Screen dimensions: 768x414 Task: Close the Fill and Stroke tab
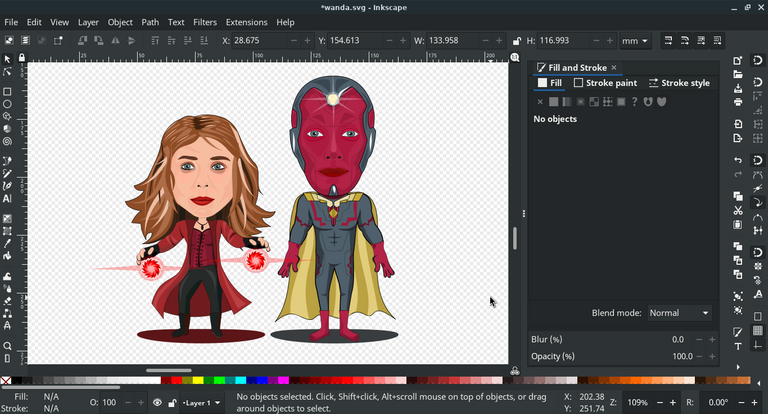pyautogui.click(x=614, y=68)
